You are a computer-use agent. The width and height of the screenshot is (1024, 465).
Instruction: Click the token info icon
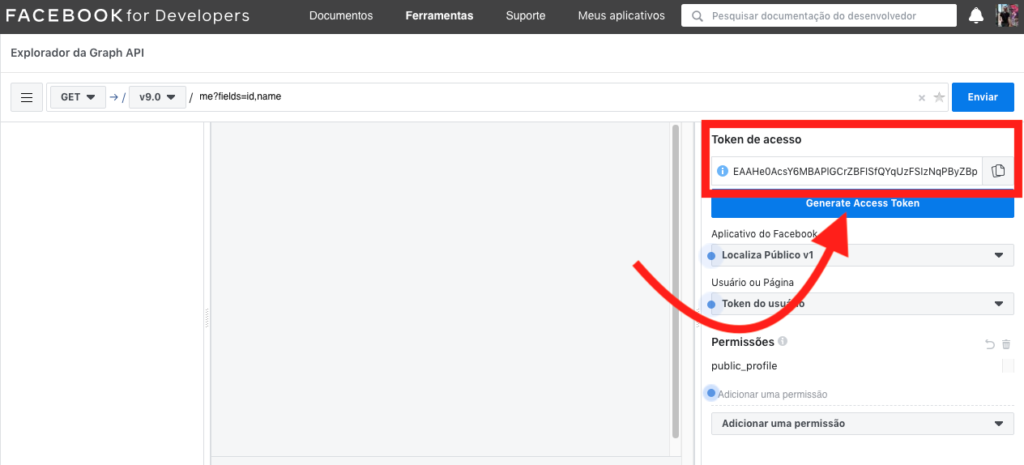722,171
